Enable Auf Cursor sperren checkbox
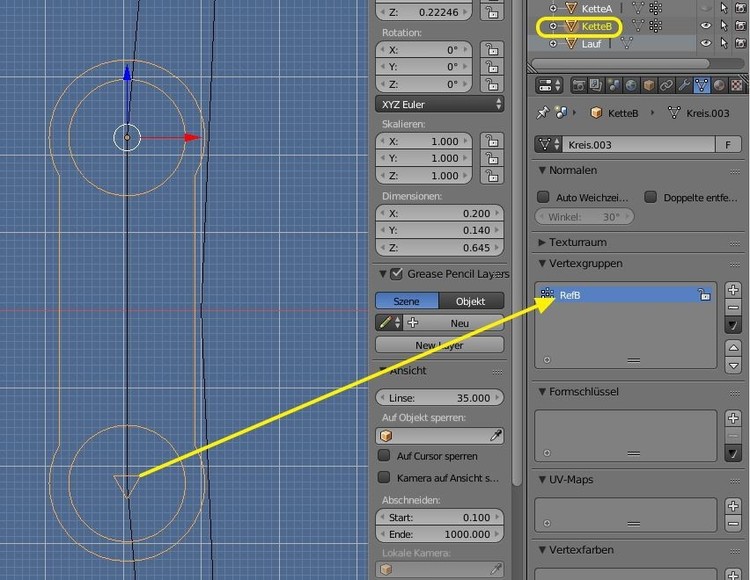 point(384,455)
